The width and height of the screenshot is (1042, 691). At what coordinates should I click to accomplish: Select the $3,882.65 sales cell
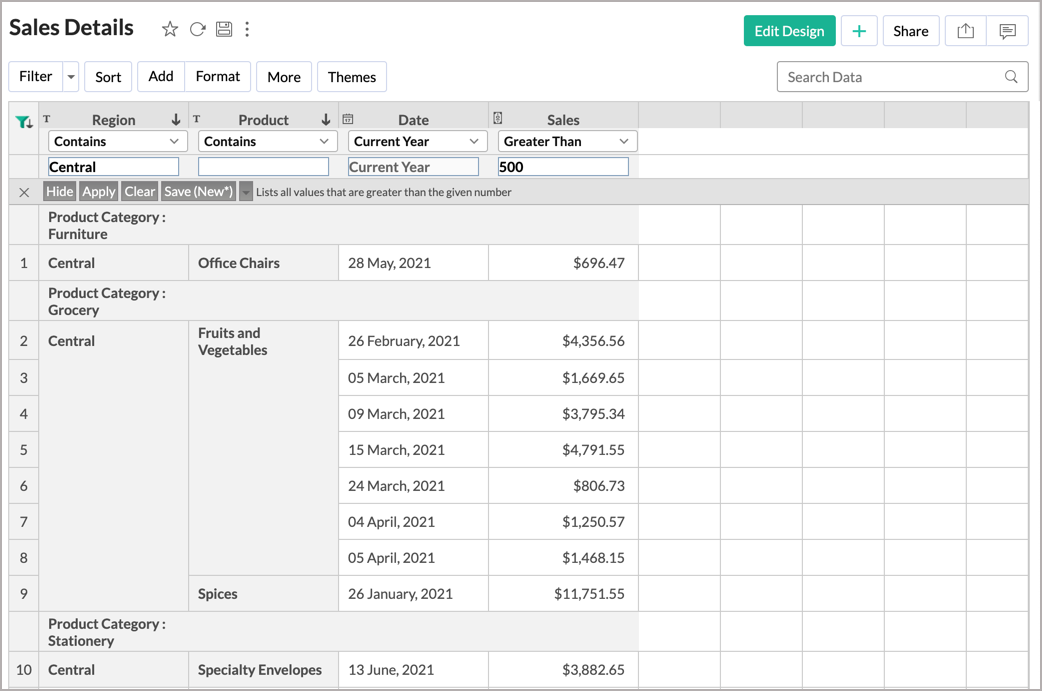click(x=564, y=670)
